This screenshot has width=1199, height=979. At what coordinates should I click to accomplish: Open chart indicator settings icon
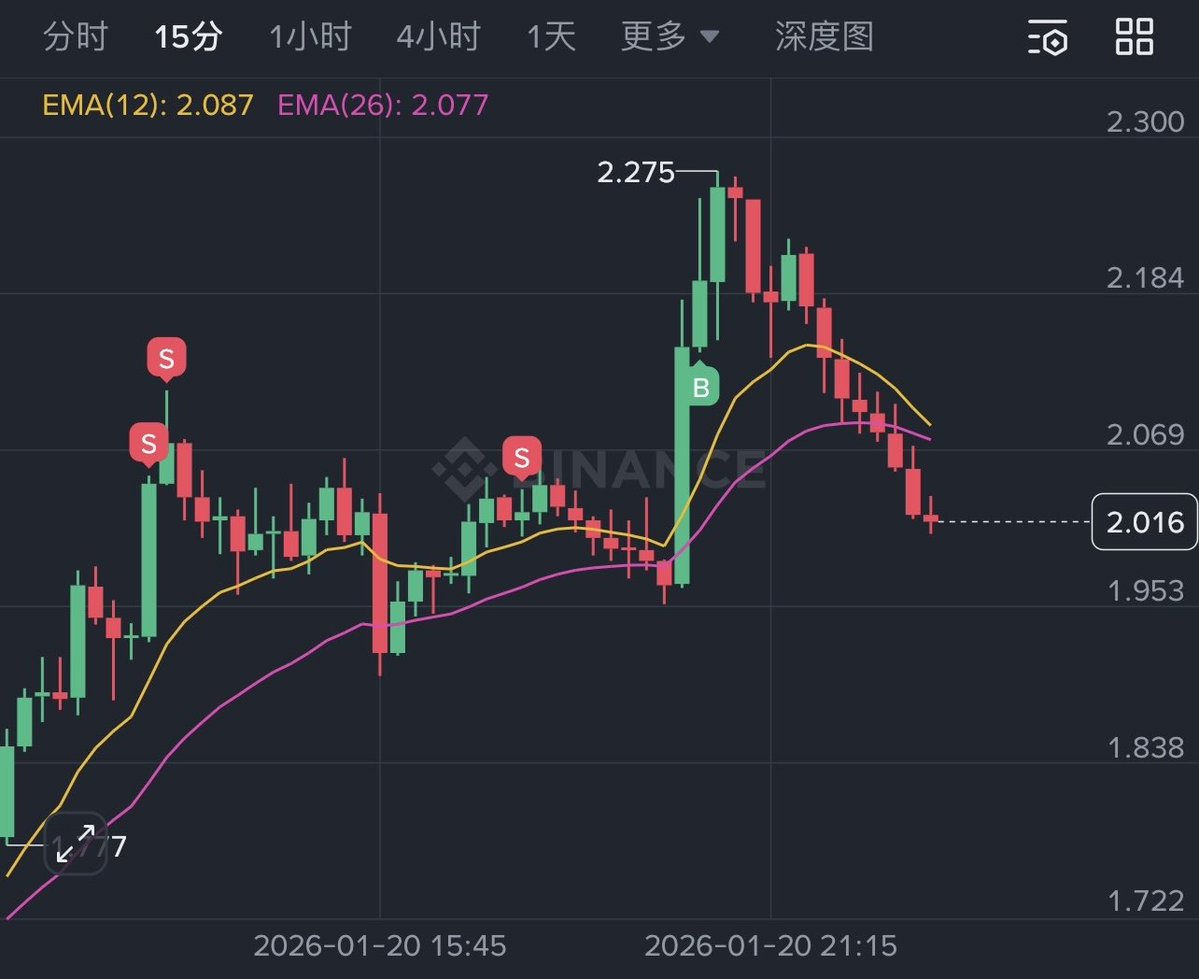pyautogui.click(x=1049, y=37)
